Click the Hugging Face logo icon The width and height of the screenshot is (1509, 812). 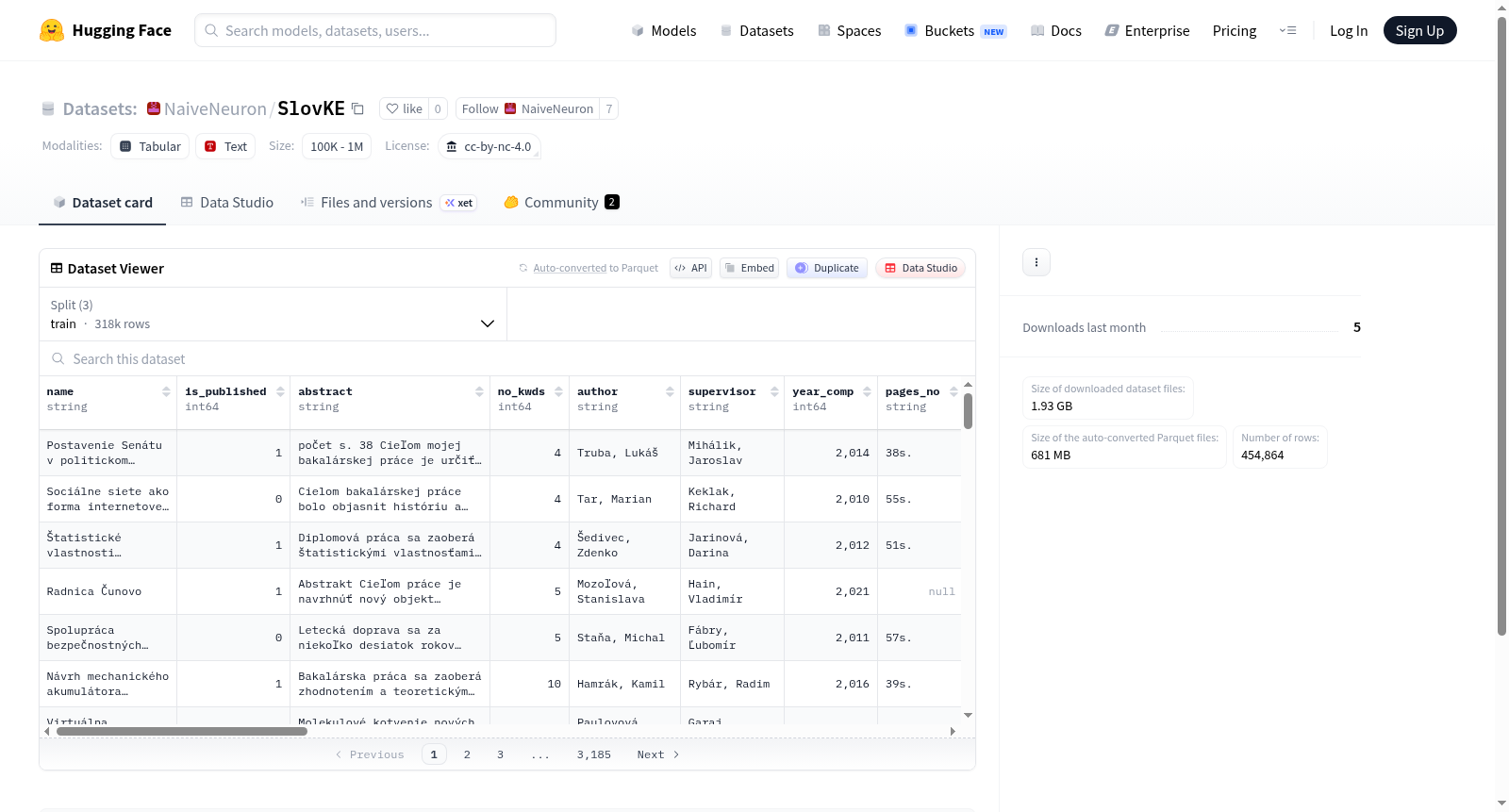click(x=52, y=30)
